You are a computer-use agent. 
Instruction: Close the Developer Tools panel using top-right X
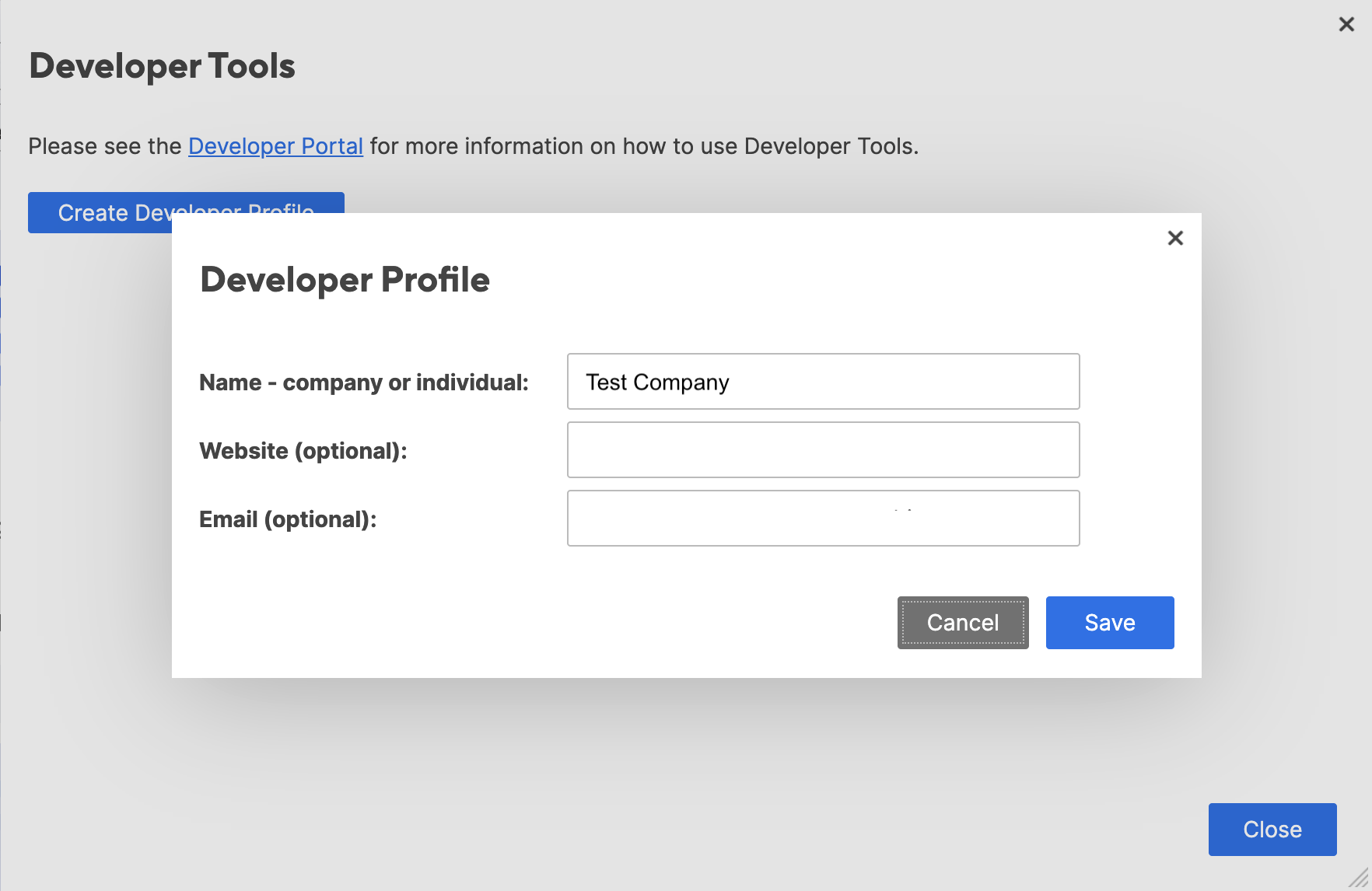1346,25
